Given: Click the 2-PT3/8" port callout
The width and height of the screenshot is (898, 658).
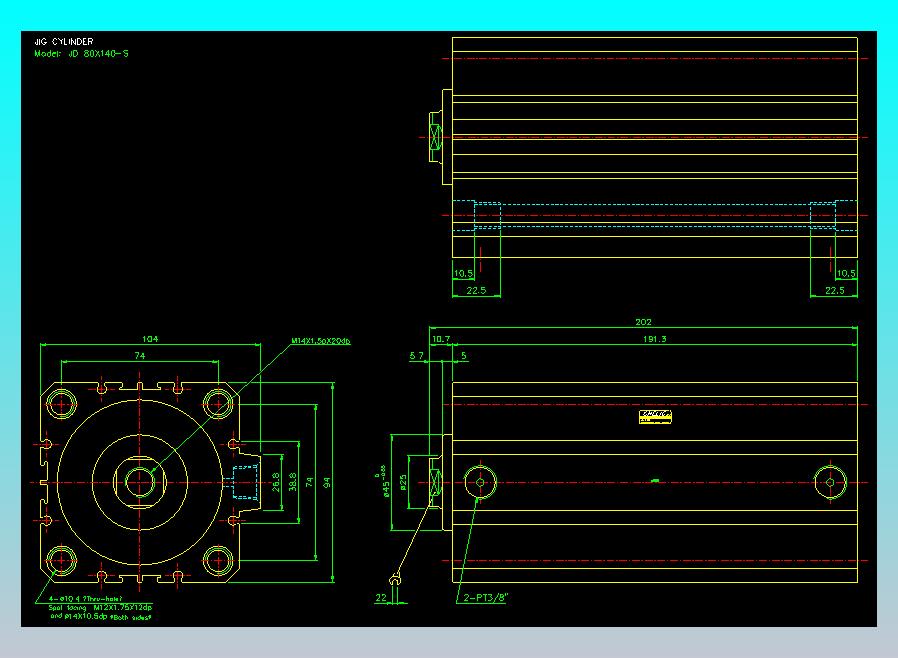Looking at the screenshot, I should (486, 598).
